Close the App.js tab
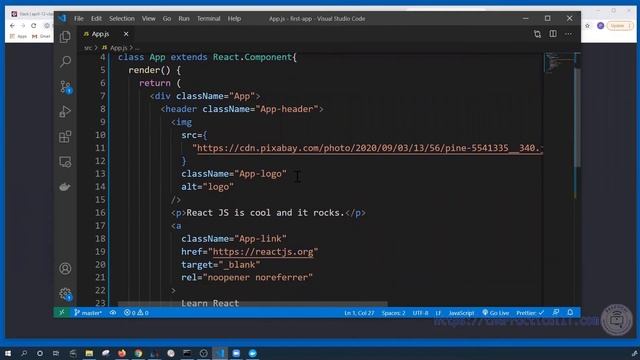This screenshot has width=640, height=360. coord(126,34)
